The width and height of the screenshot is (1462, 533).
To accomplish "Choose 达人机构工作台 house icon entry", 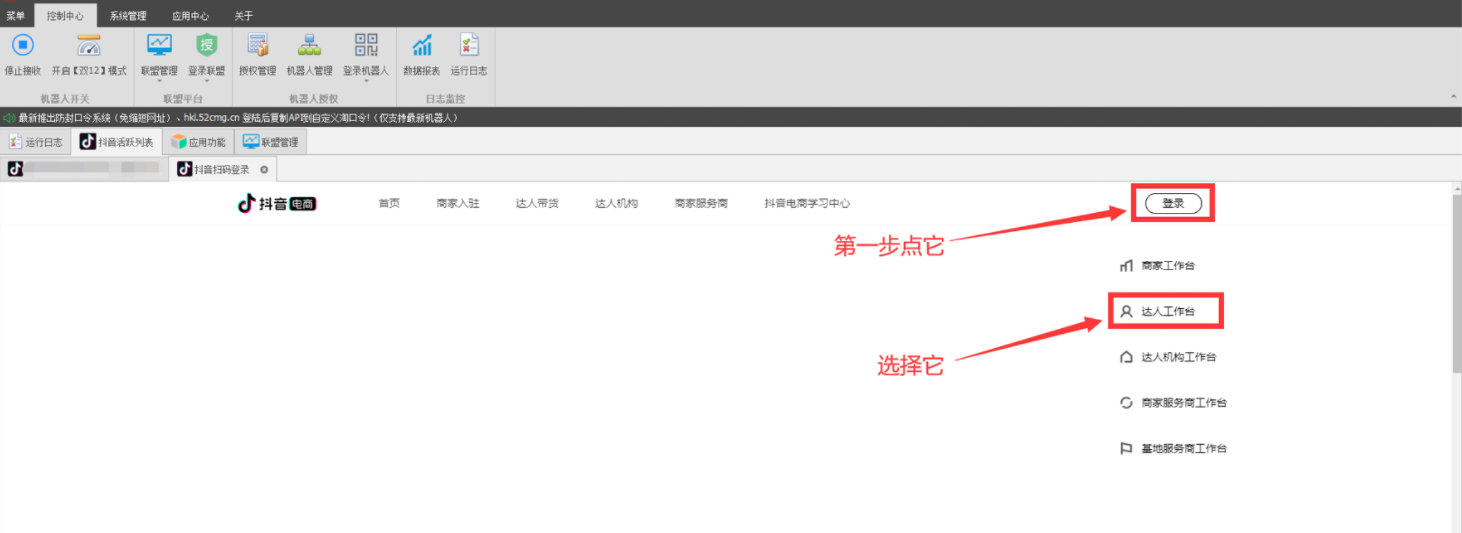I will pos(1168,357).
